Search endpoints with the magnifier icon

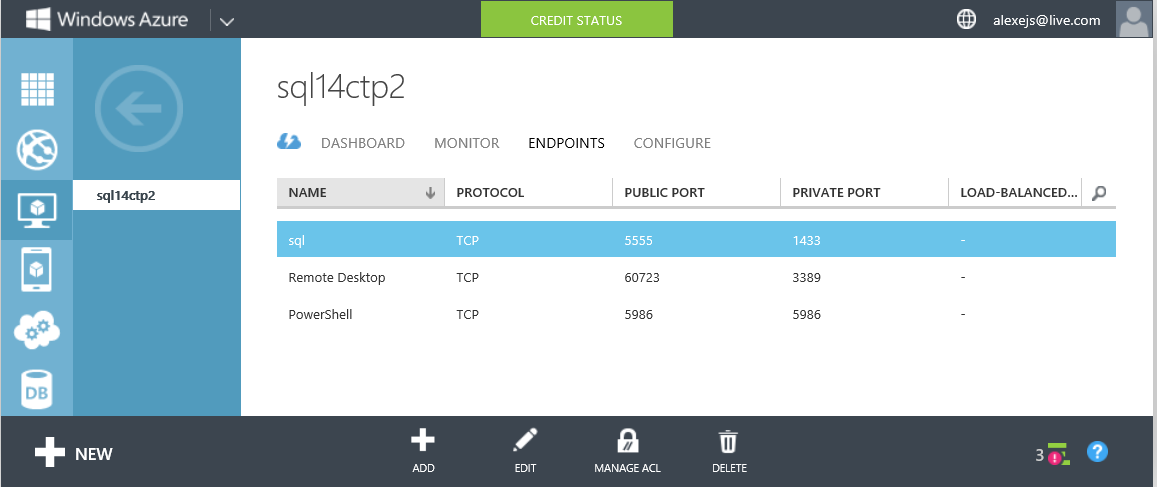point(1099,193)
